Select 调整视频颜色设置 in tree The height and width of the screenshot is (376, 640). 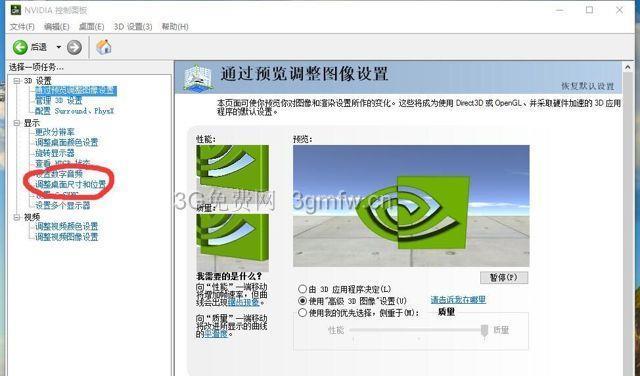click(67, 226)
